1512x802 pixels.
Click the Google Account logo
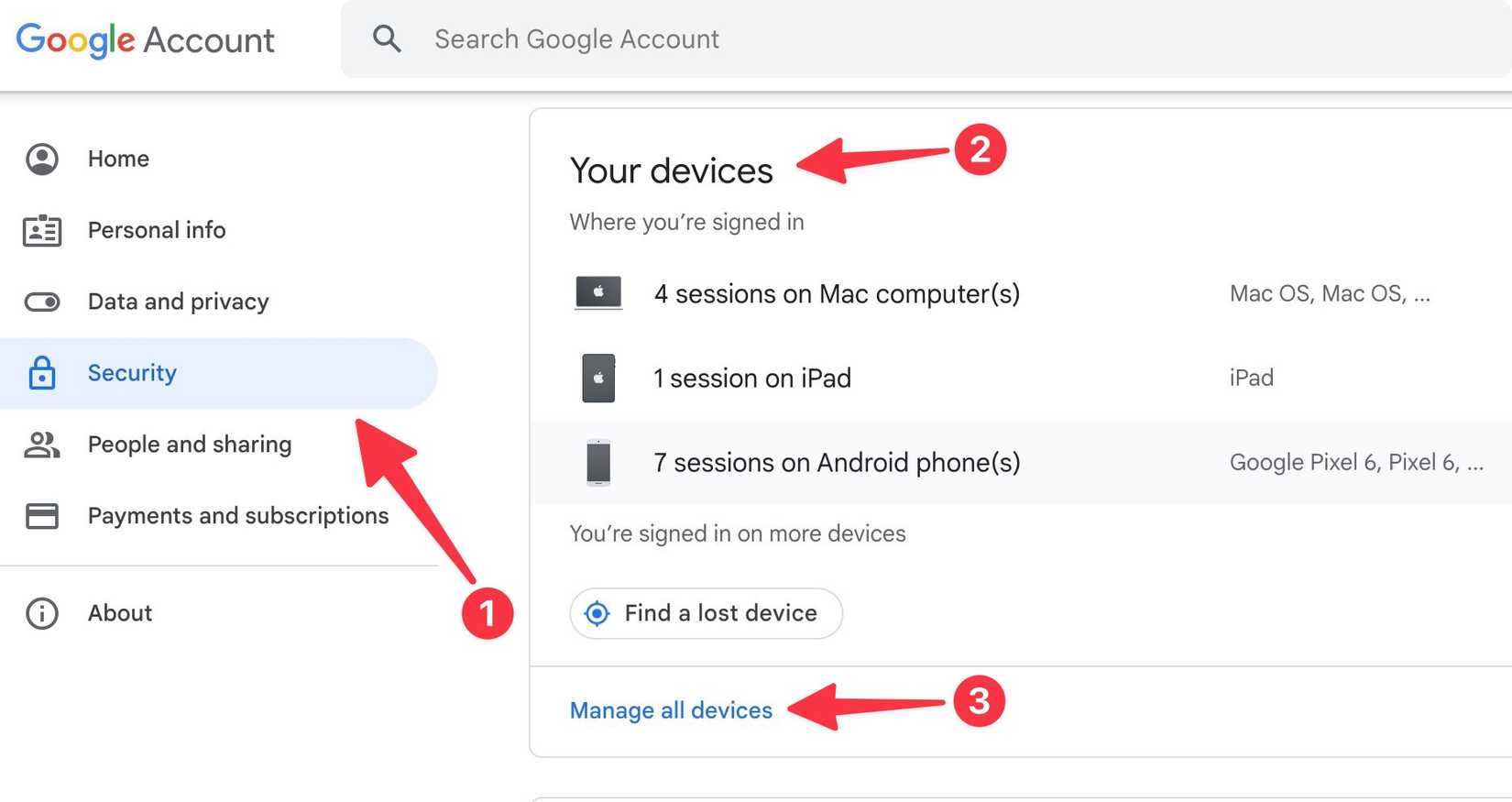(145, 39)
